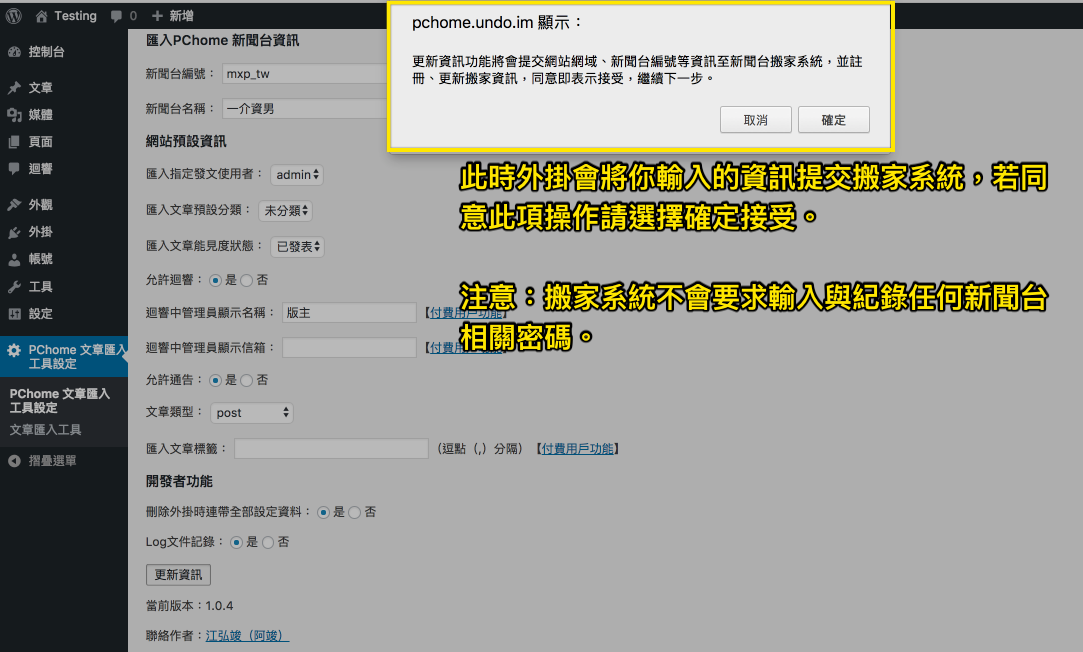
Task: Click the 迴響 speech bubble sidebar icon
Action: coord(15,169)
